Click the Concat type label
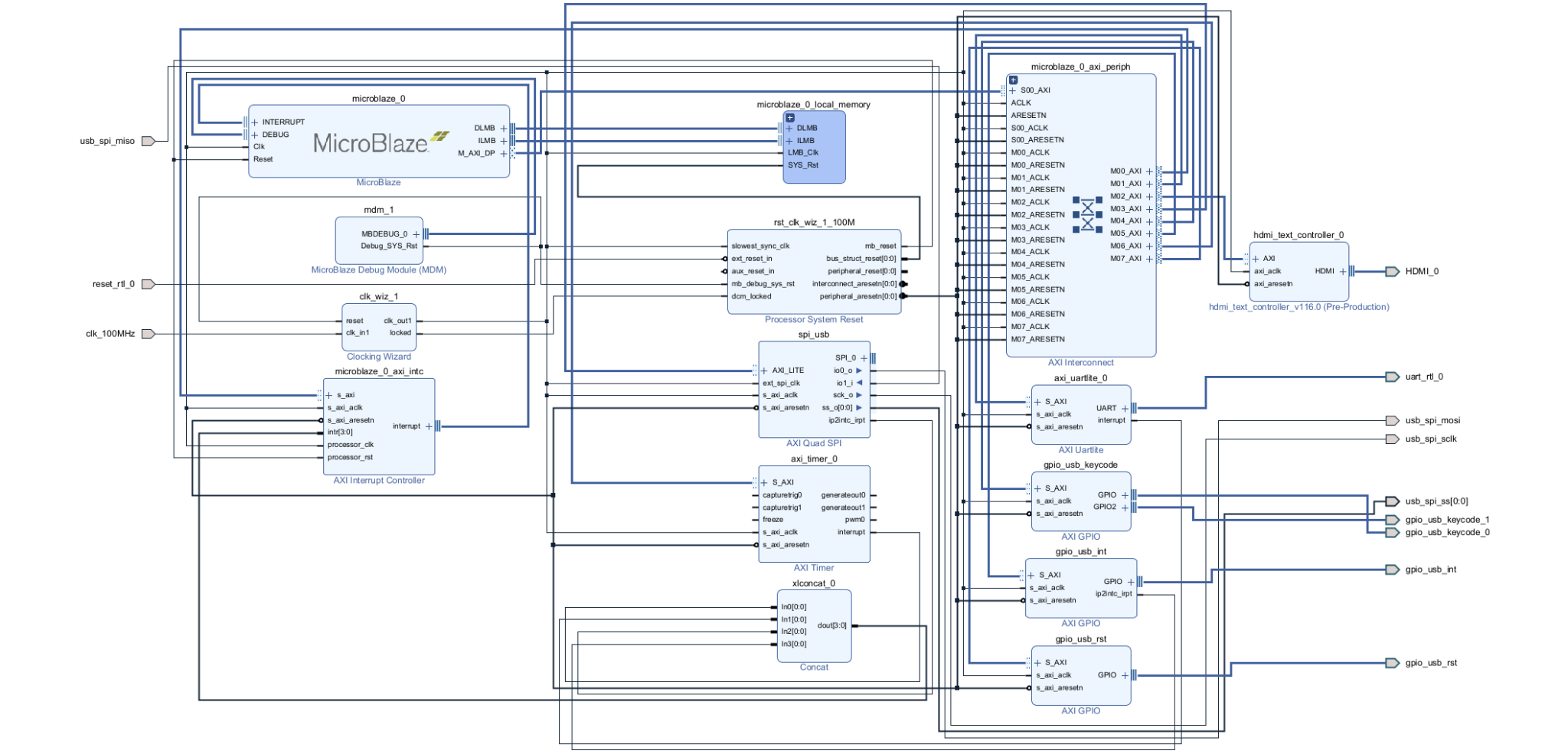The height and width of the screenshot is (754, 1568). [x=814, y=668]
